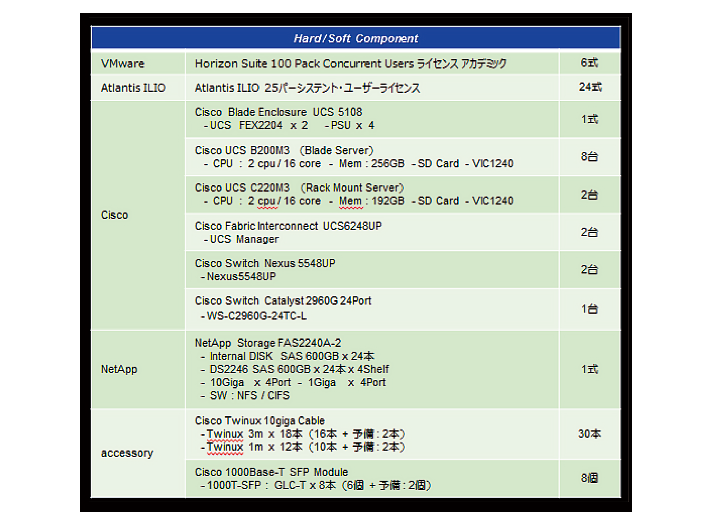
Task: Select the Atlantis ILIO 25 license description
Action: tap(307, 88)
